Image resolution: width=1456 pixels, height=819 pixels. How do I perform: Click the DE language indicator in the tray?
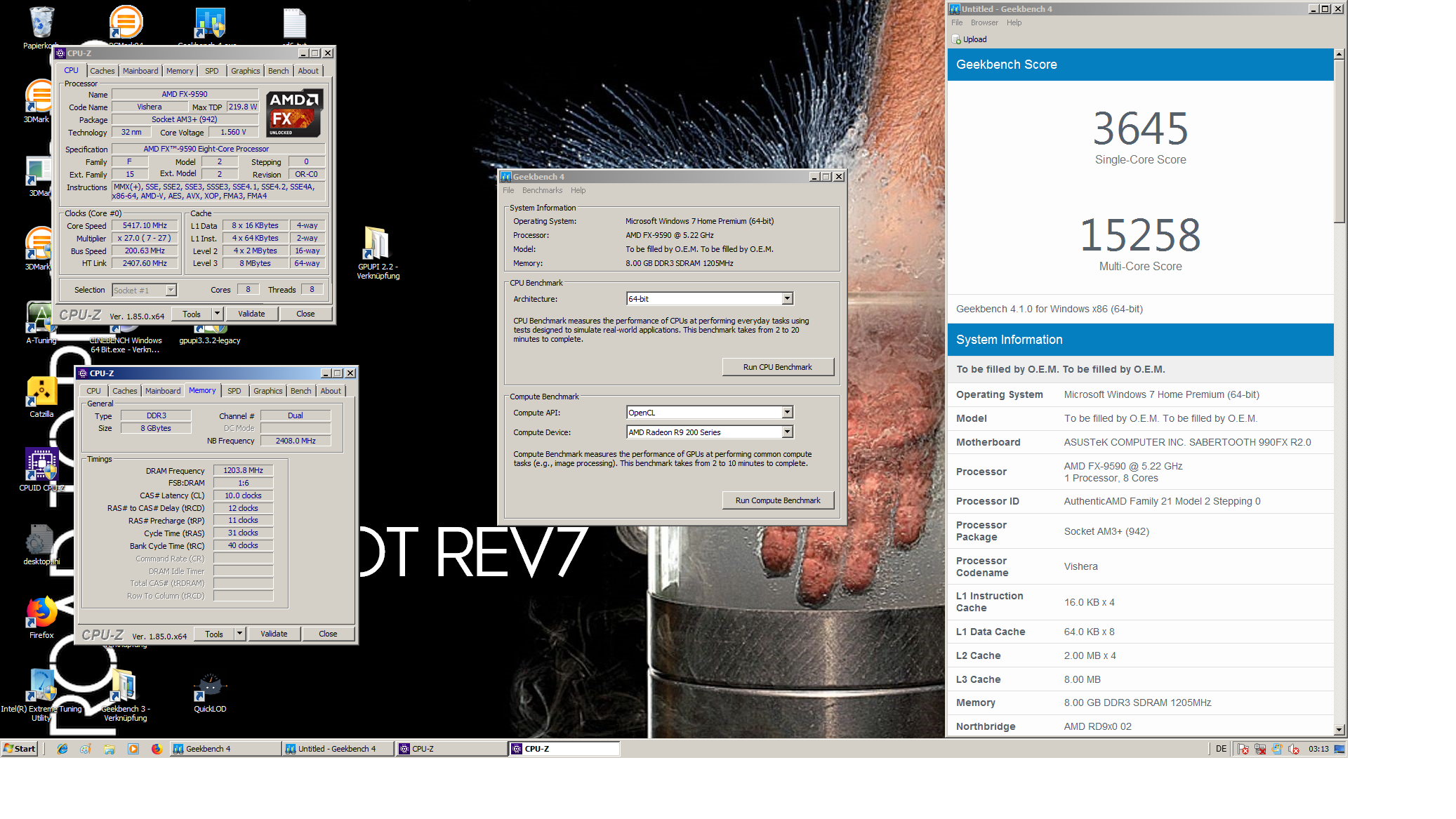point(1221,749)
